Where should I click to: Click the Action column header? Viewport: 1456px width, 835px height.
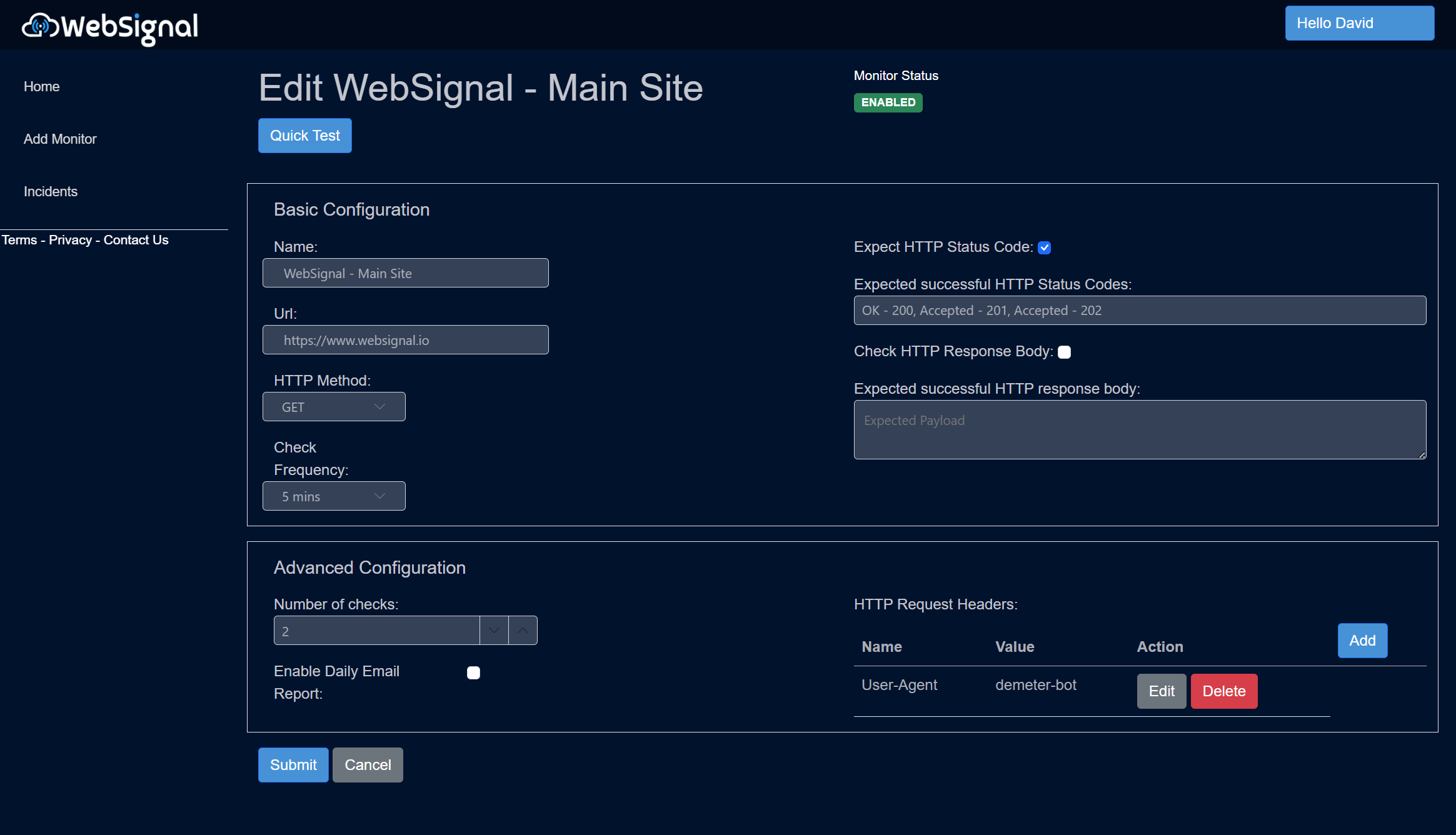1160,647
